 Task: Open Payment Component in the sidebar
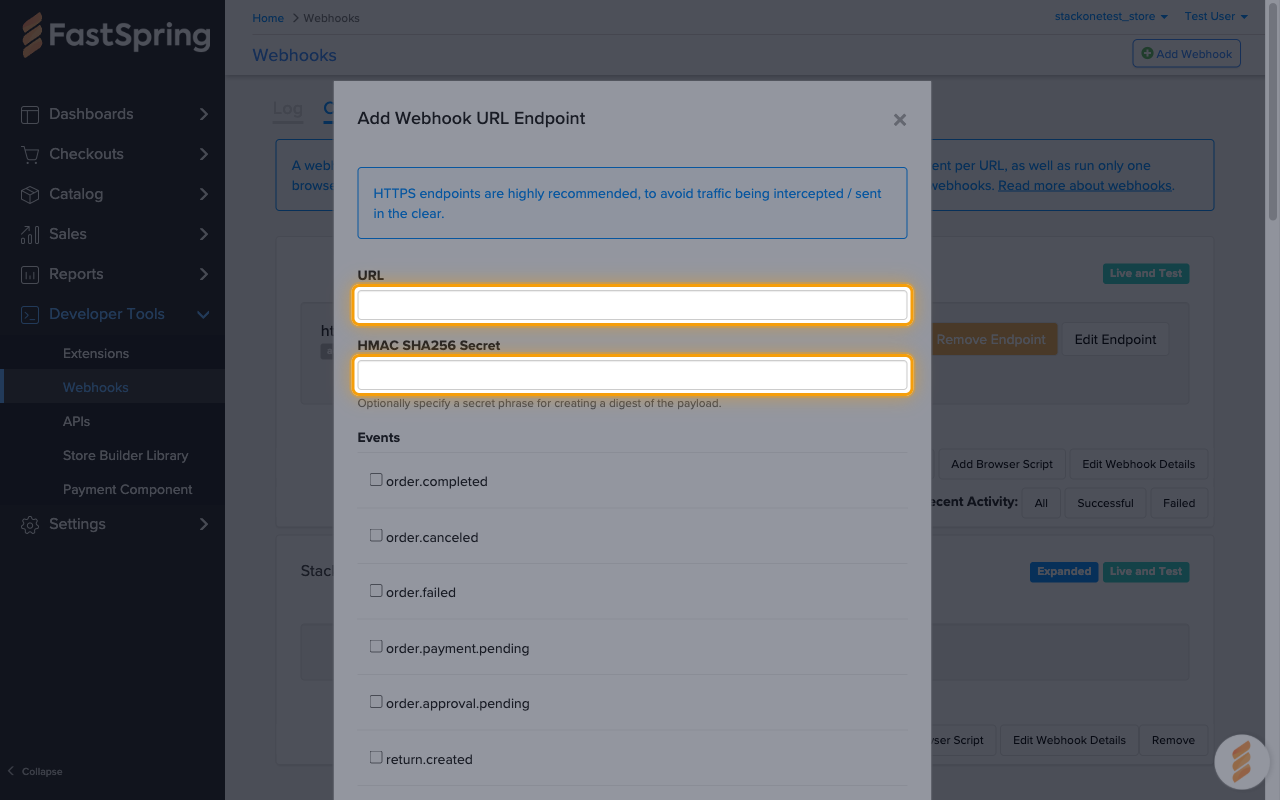coord(128,489)
